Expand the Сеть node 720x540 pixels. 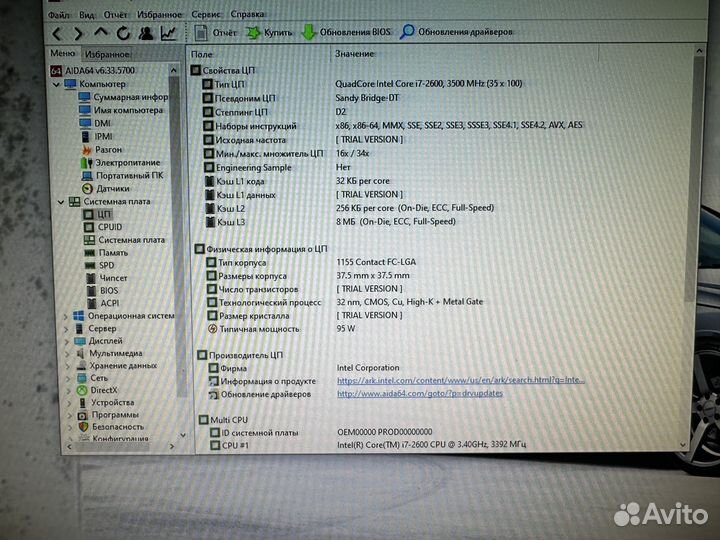point(68,379)
